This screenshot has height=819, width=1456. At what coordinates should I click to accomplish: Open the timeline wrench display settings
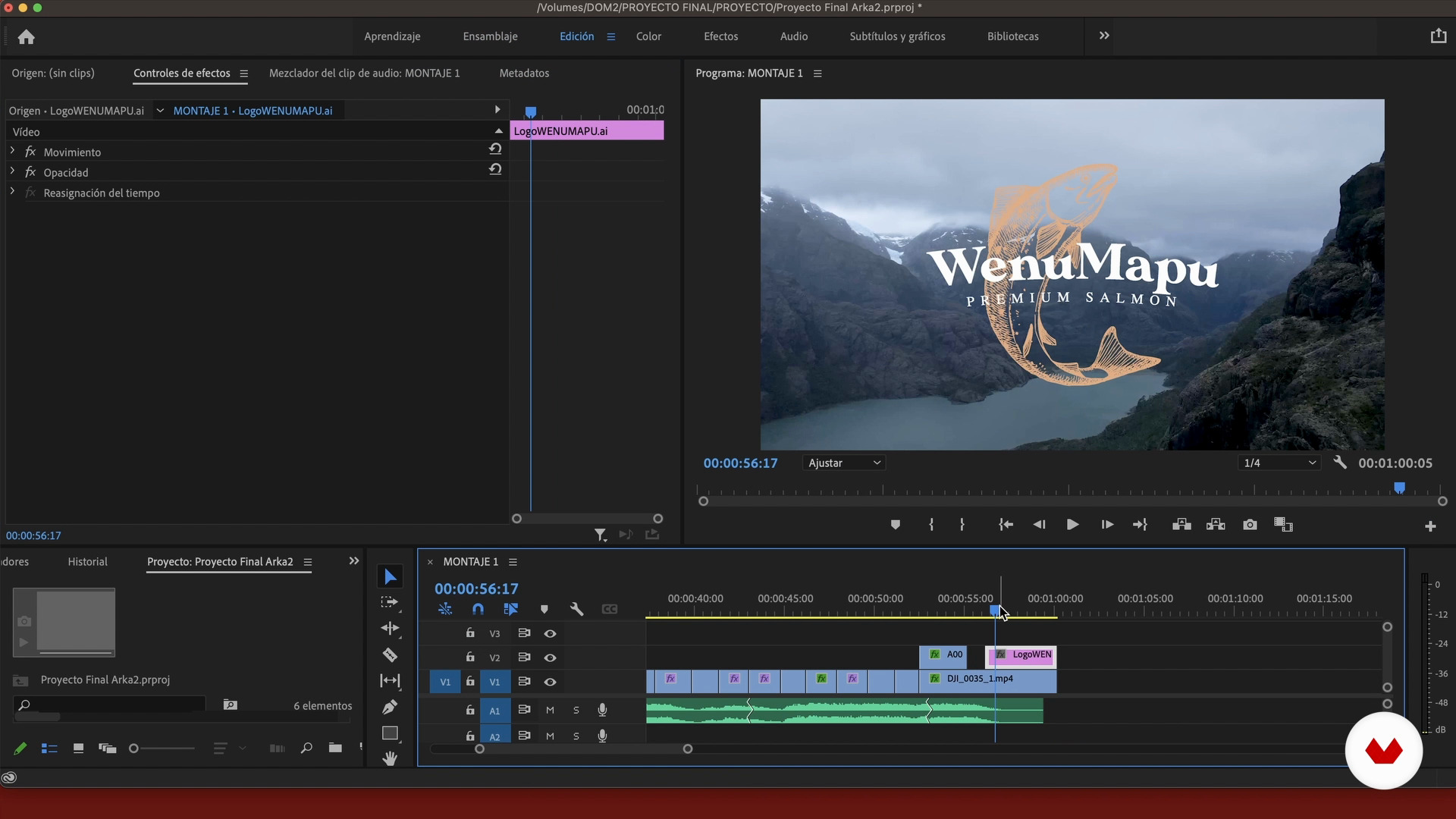(x=576, y=609)
